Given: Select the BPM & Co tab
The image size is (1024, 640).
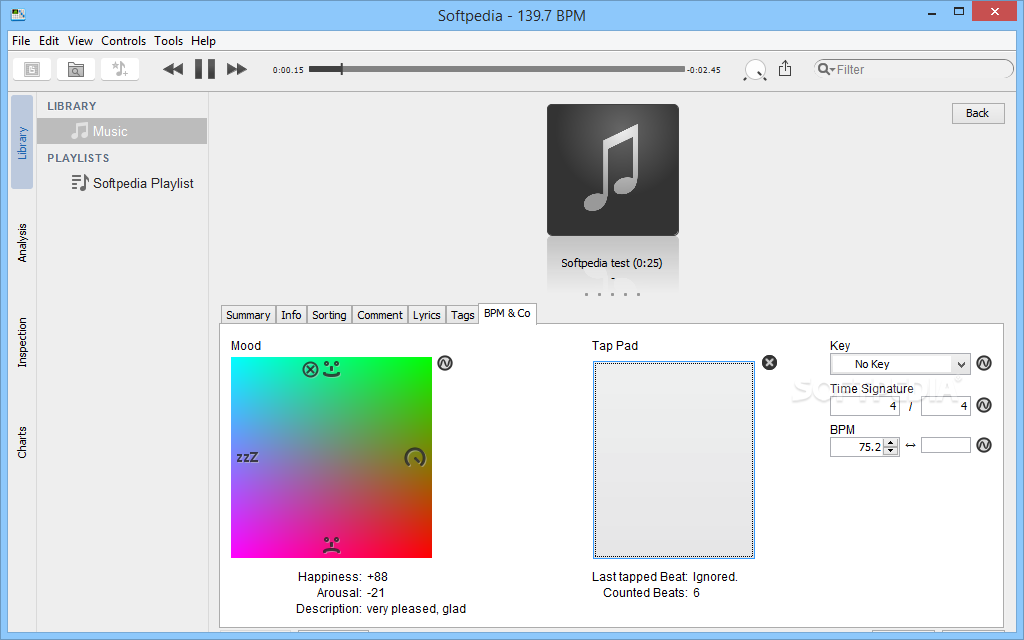Looking at the screenshot, I should pos(507,313).
